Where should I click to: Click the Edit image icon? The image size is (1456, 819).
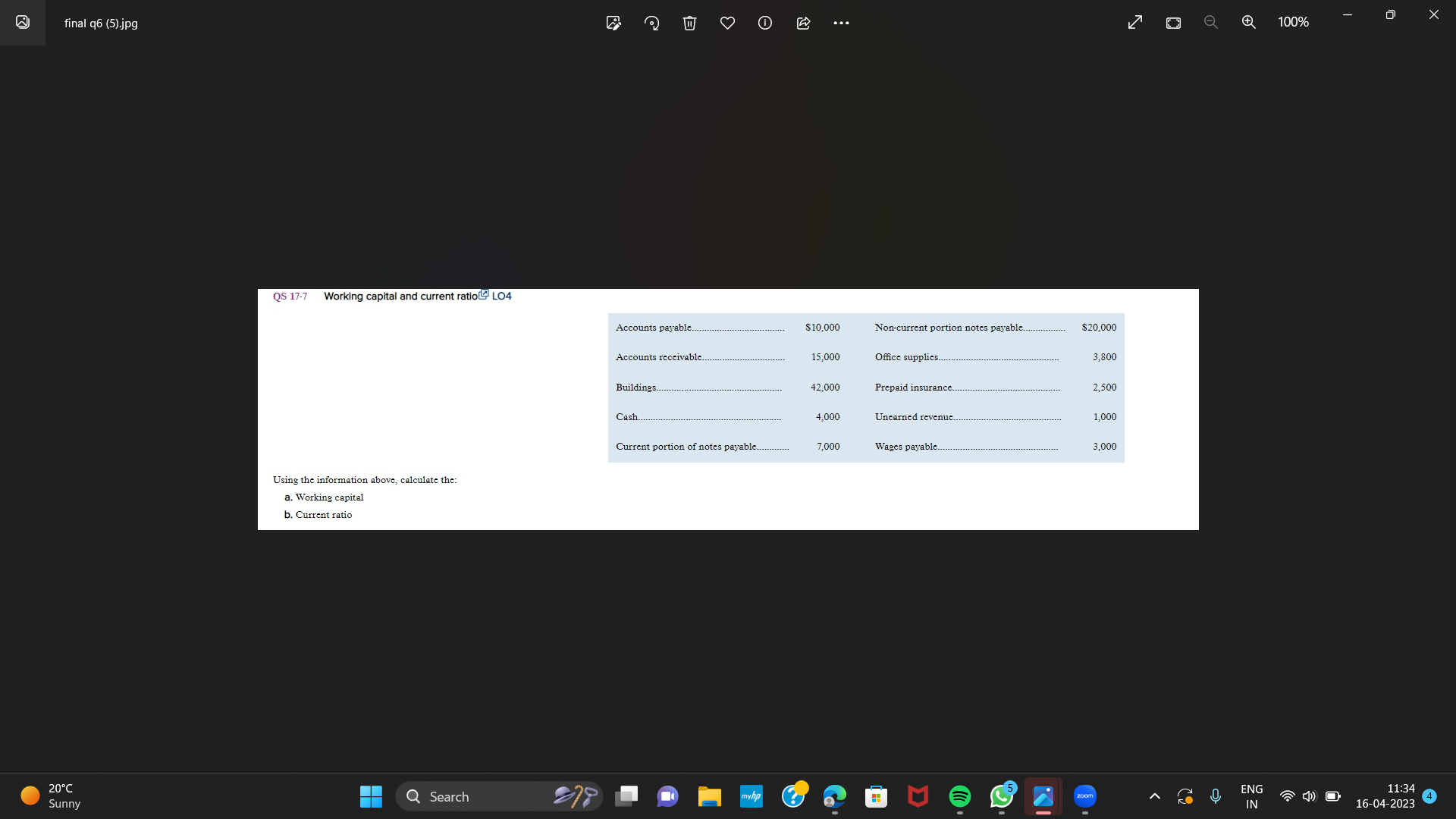pyautogui.click(x=613, y=23)
